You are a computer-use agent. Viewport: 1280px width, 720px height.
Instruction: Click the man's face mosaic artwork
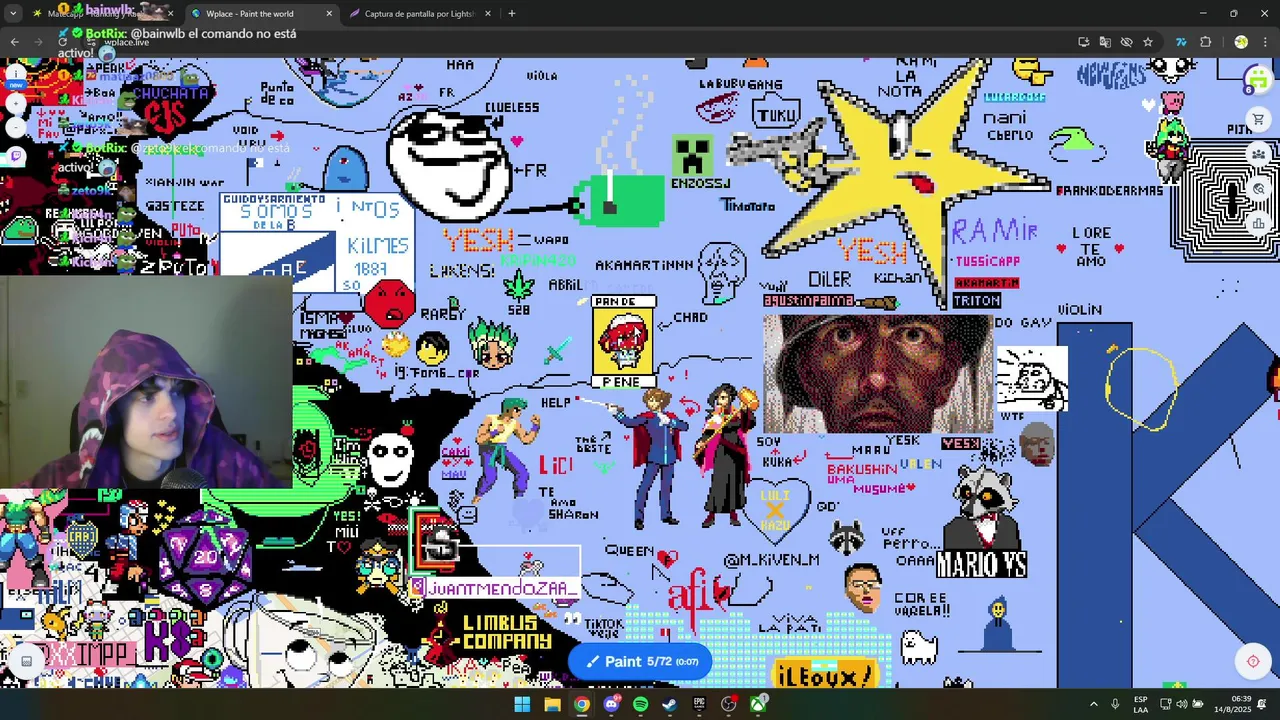tap(878, 374)
